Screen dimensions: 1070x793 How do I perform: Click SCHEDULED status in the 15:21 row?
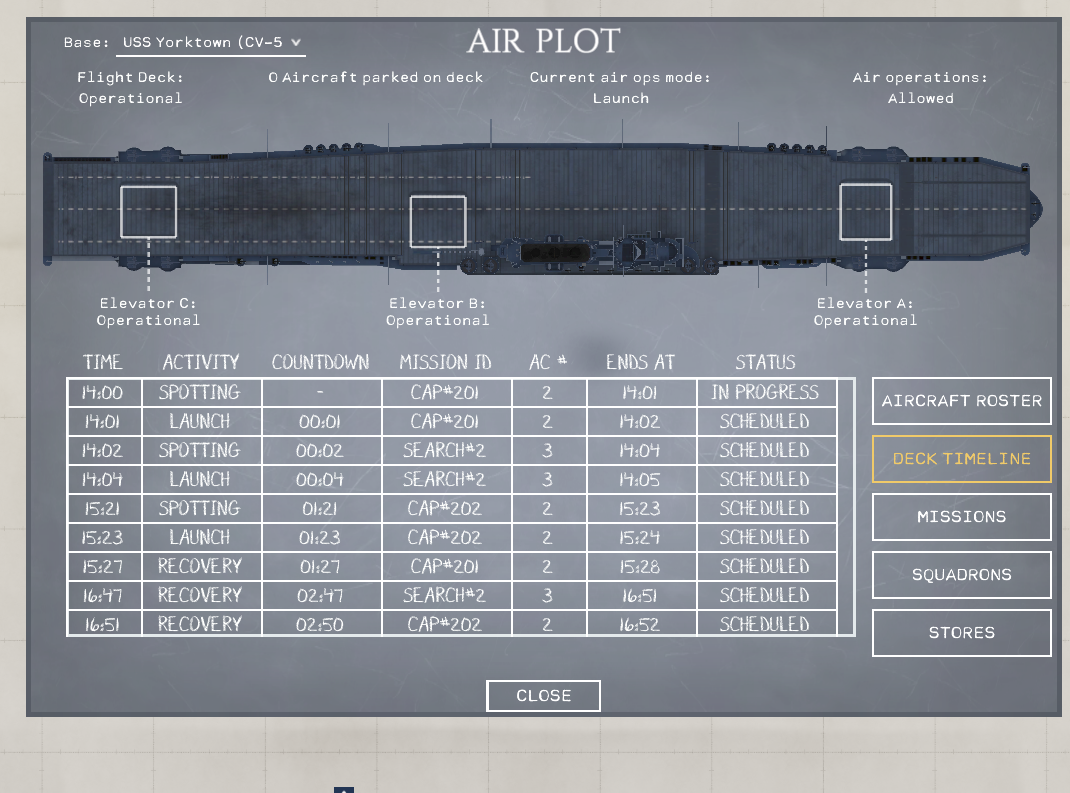(x=766, y=508)
